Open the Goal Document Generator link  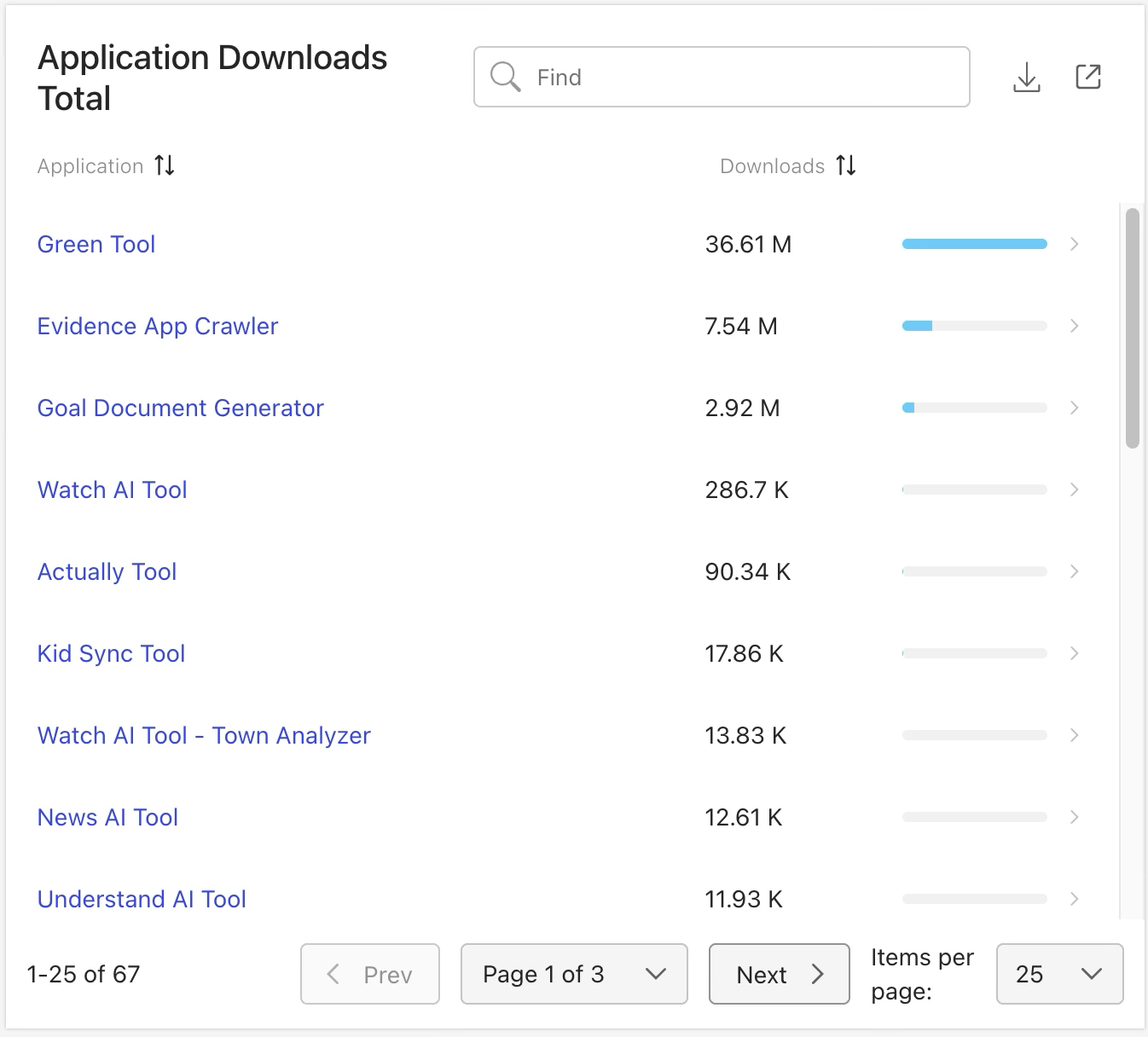(x=181, y=408)
